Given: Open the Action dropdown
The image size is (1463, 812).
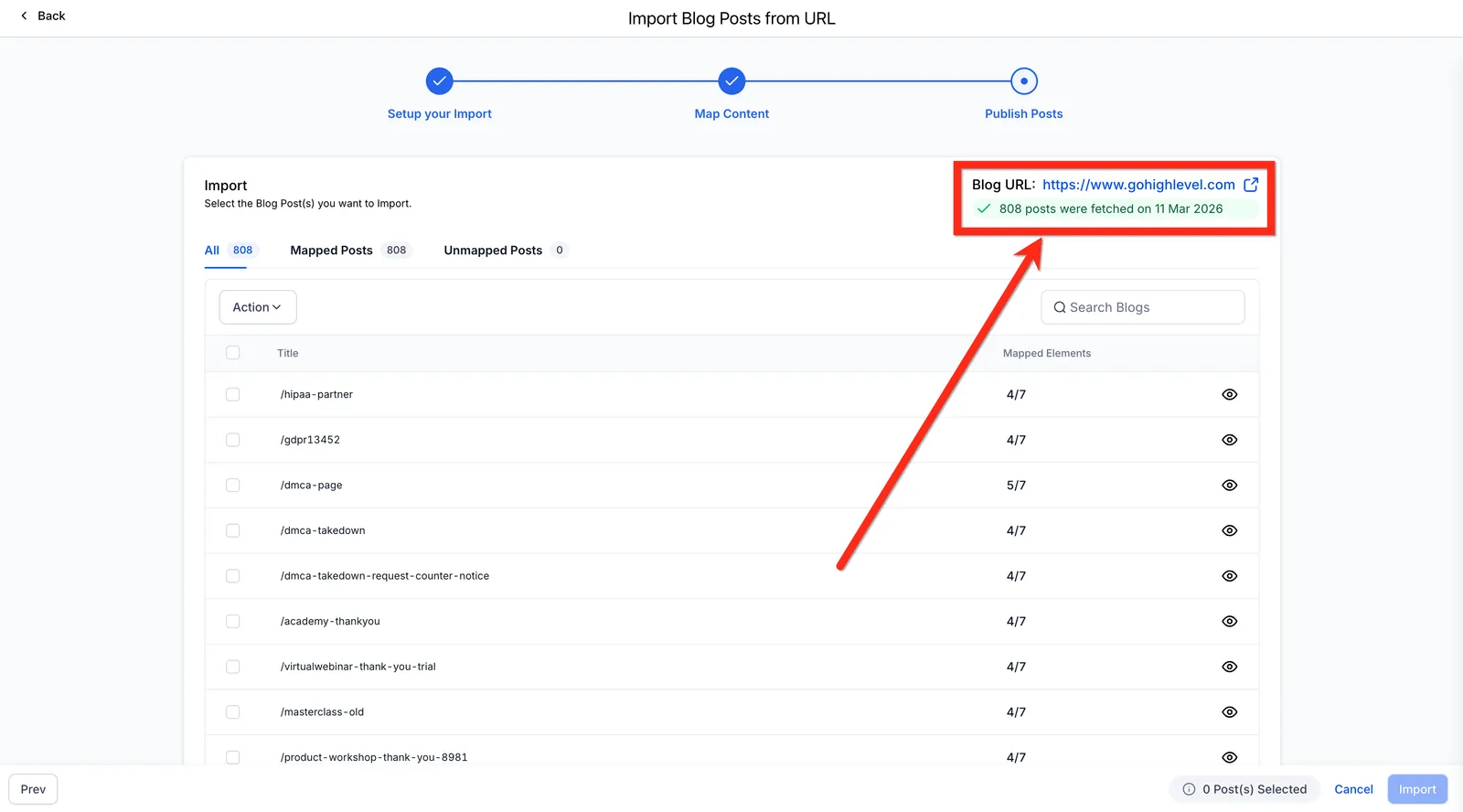Looking at the screenshot, I should click(258, 307).
